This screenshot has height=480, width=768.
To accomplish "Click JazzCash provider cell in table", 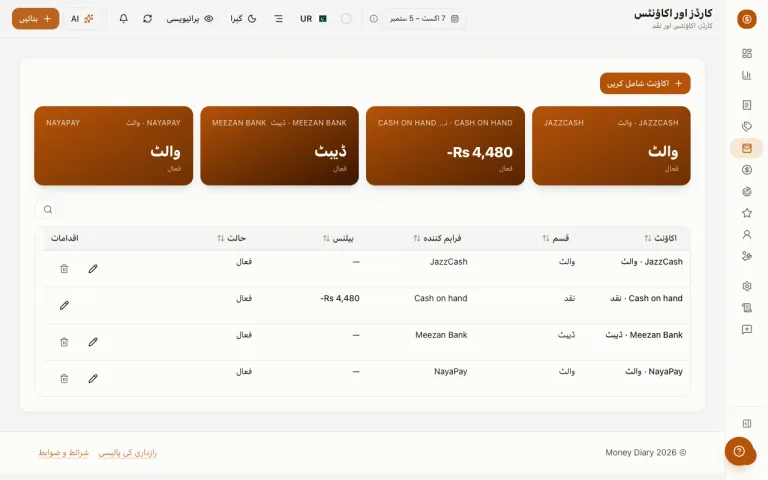I will pyautogui.click(x=449, y=262).
